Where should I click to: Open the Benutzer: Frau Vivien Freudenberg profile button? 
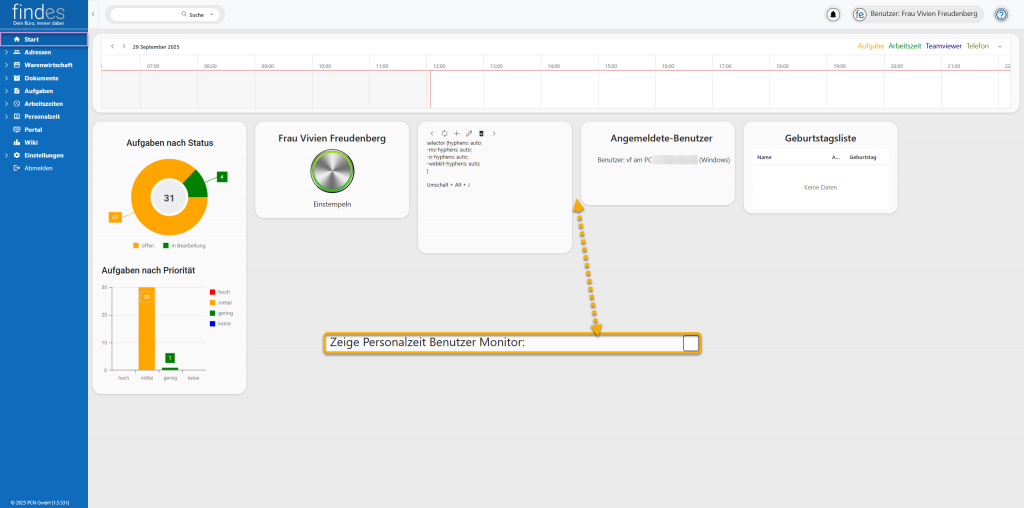tap(917, 15)
